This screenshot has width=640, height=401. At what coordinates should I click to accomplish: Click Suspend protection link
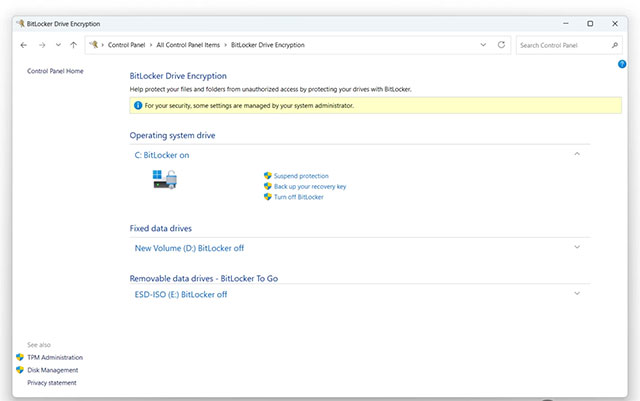301,176
